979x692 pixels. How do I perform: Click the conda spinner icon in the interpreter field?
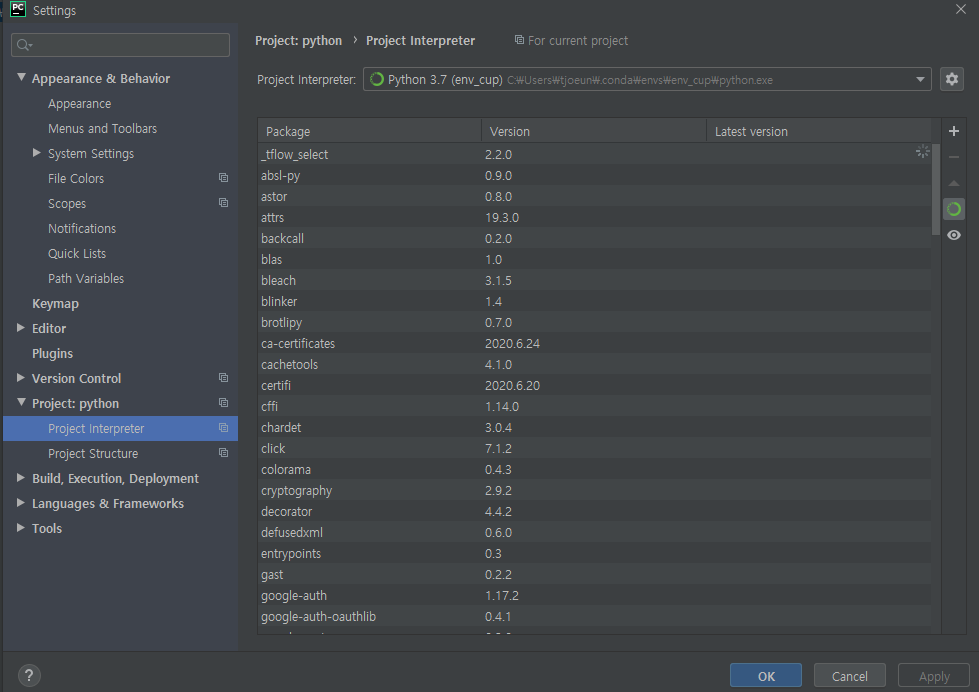point(376,79)
